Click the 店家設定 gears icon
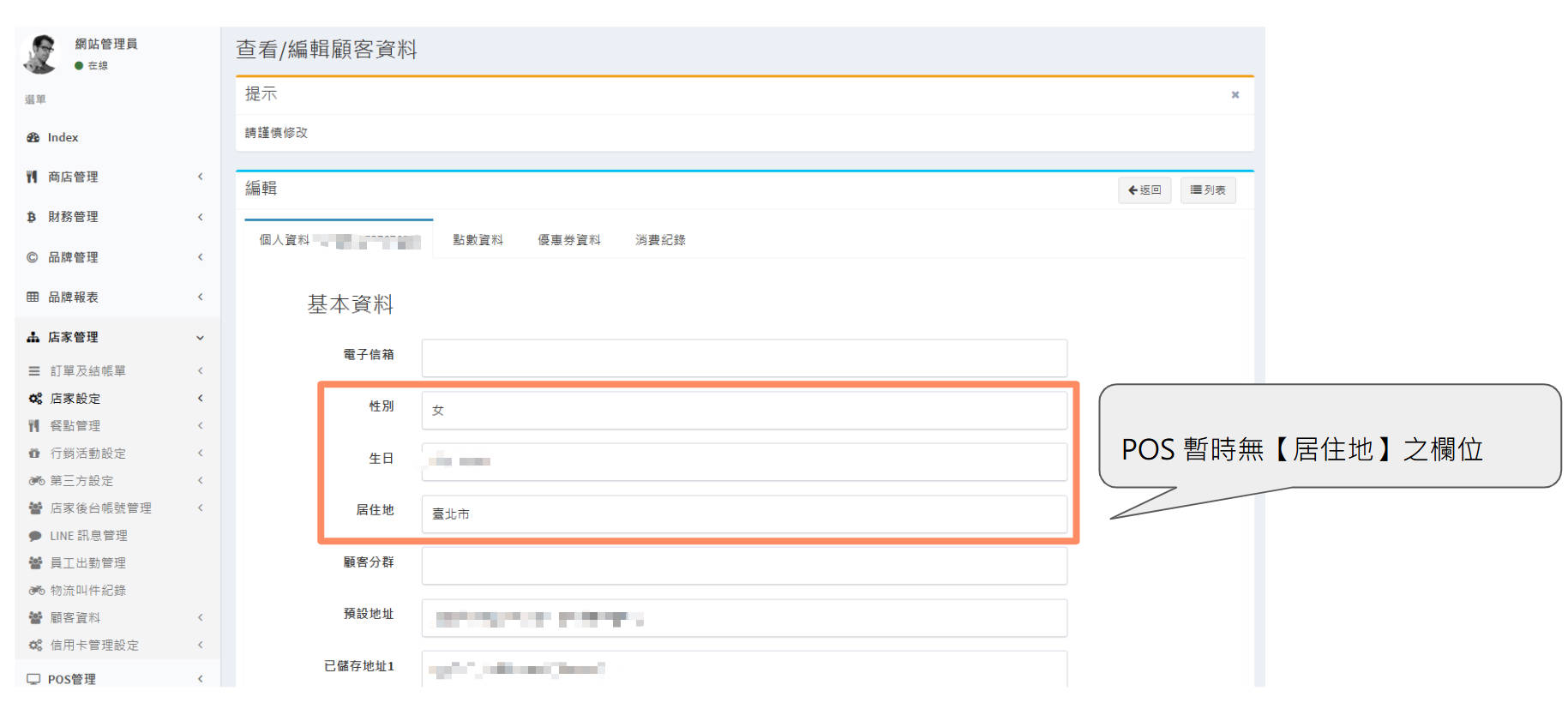This screenshot has height=703, width=1568. (35, 399)
